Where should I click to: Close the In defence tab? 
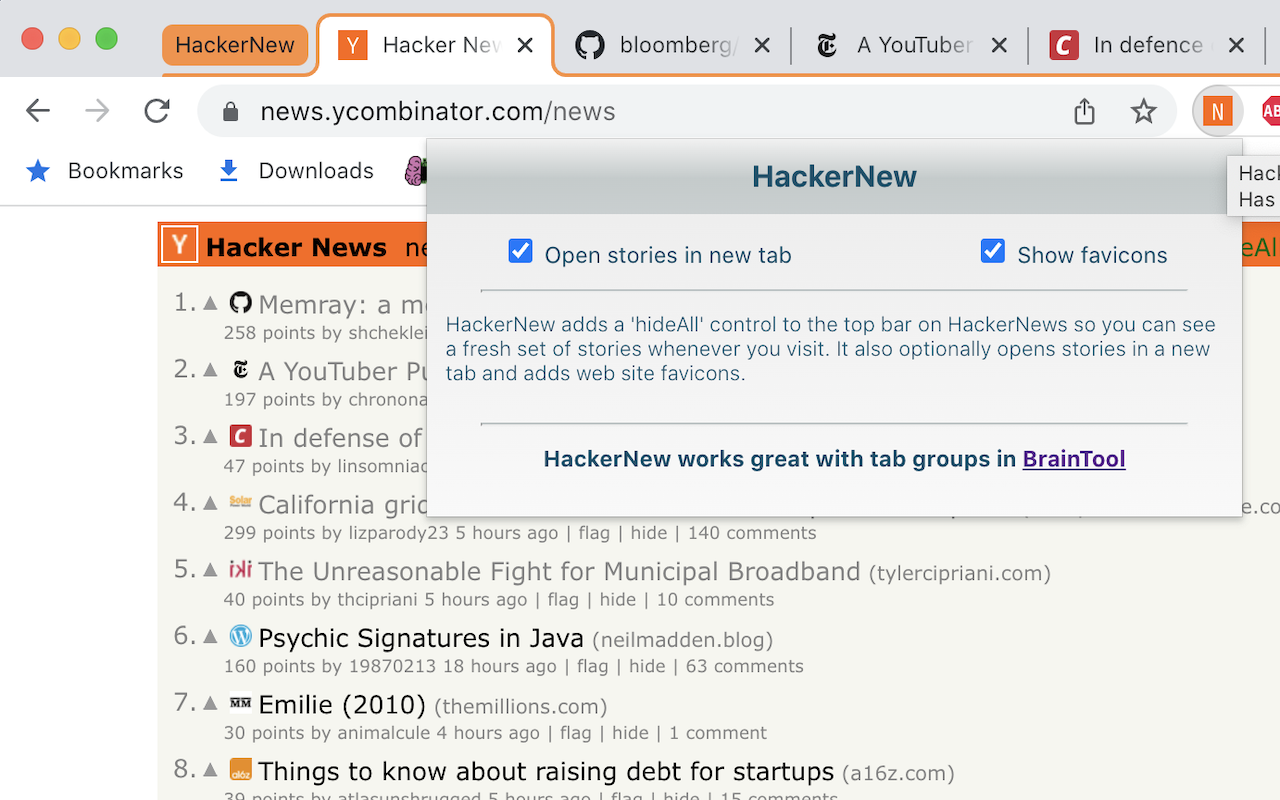pos(1236,45)
